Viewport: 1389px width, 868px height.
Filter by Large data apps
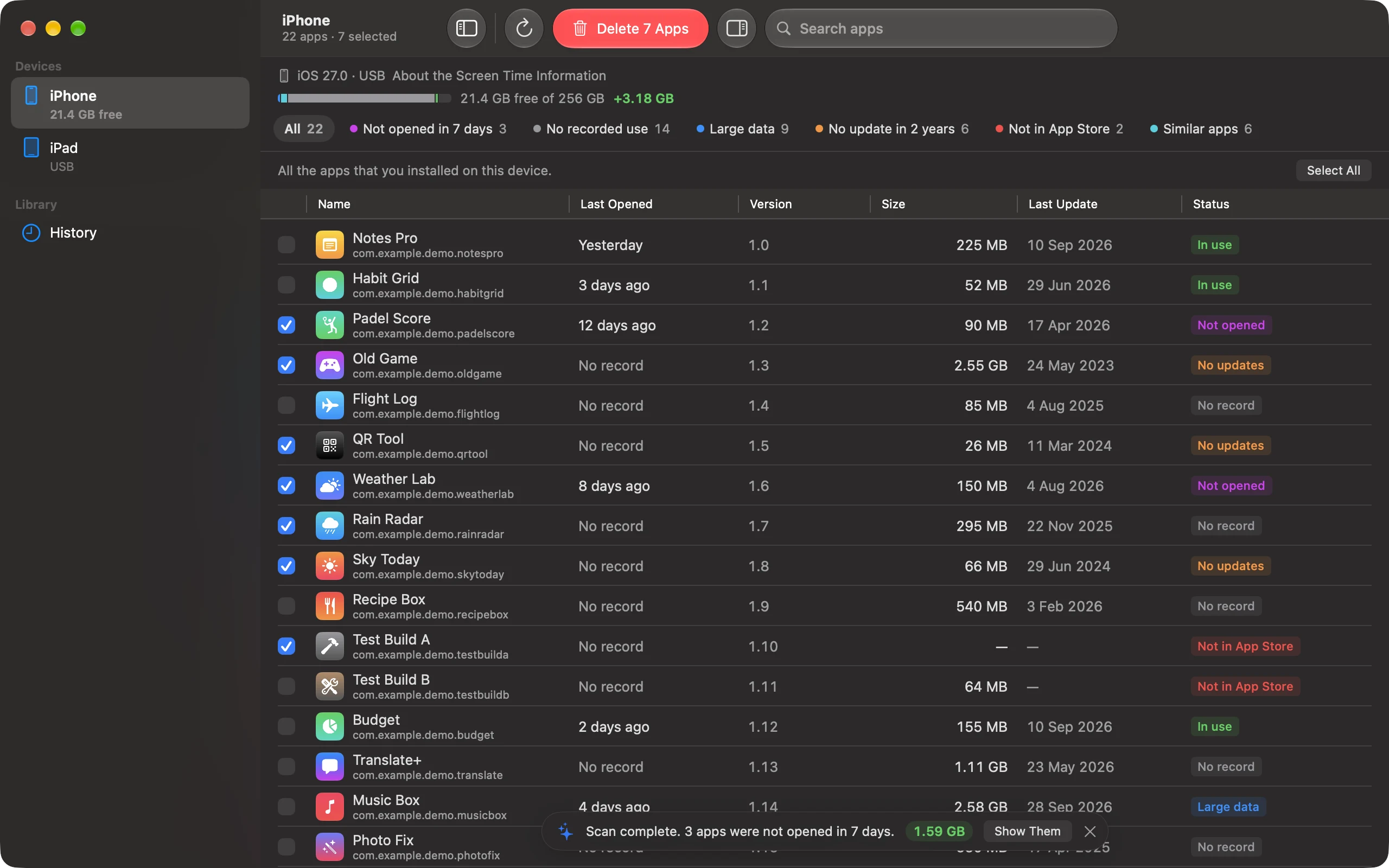click(742, 129)
